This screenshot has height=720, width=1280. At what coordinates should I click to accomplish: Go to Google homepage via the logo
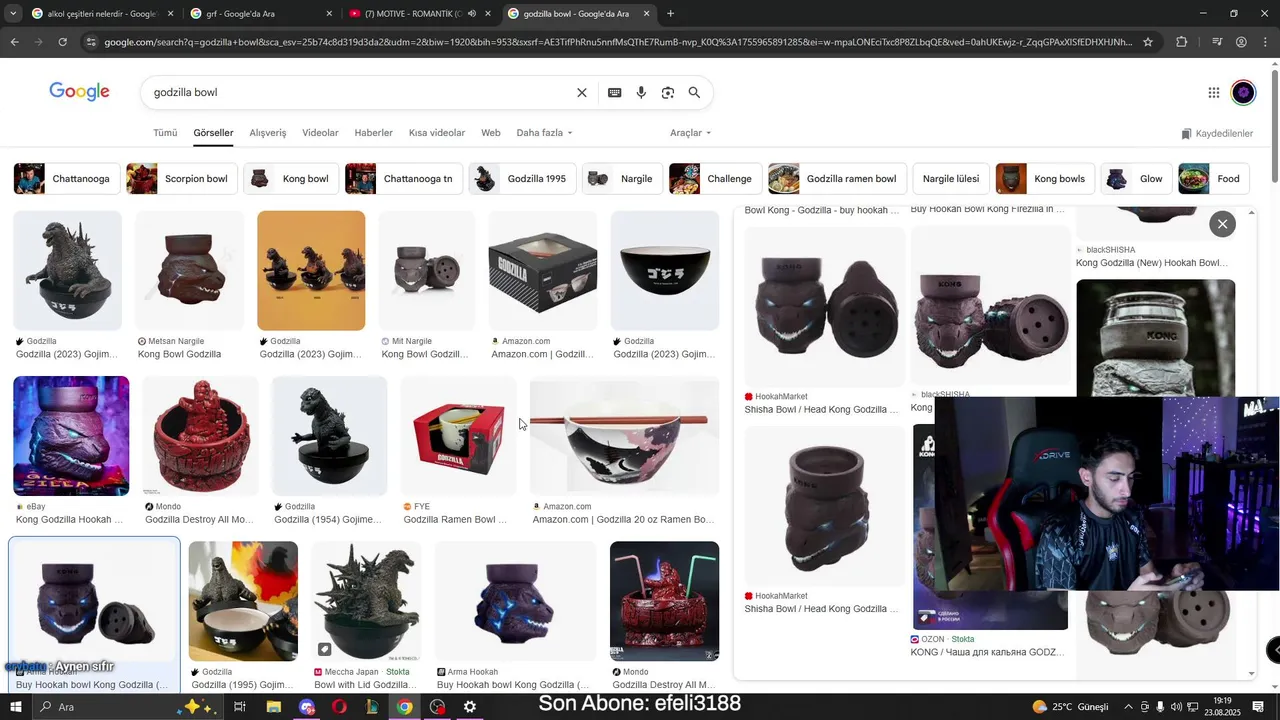click(x=79, y=92)
